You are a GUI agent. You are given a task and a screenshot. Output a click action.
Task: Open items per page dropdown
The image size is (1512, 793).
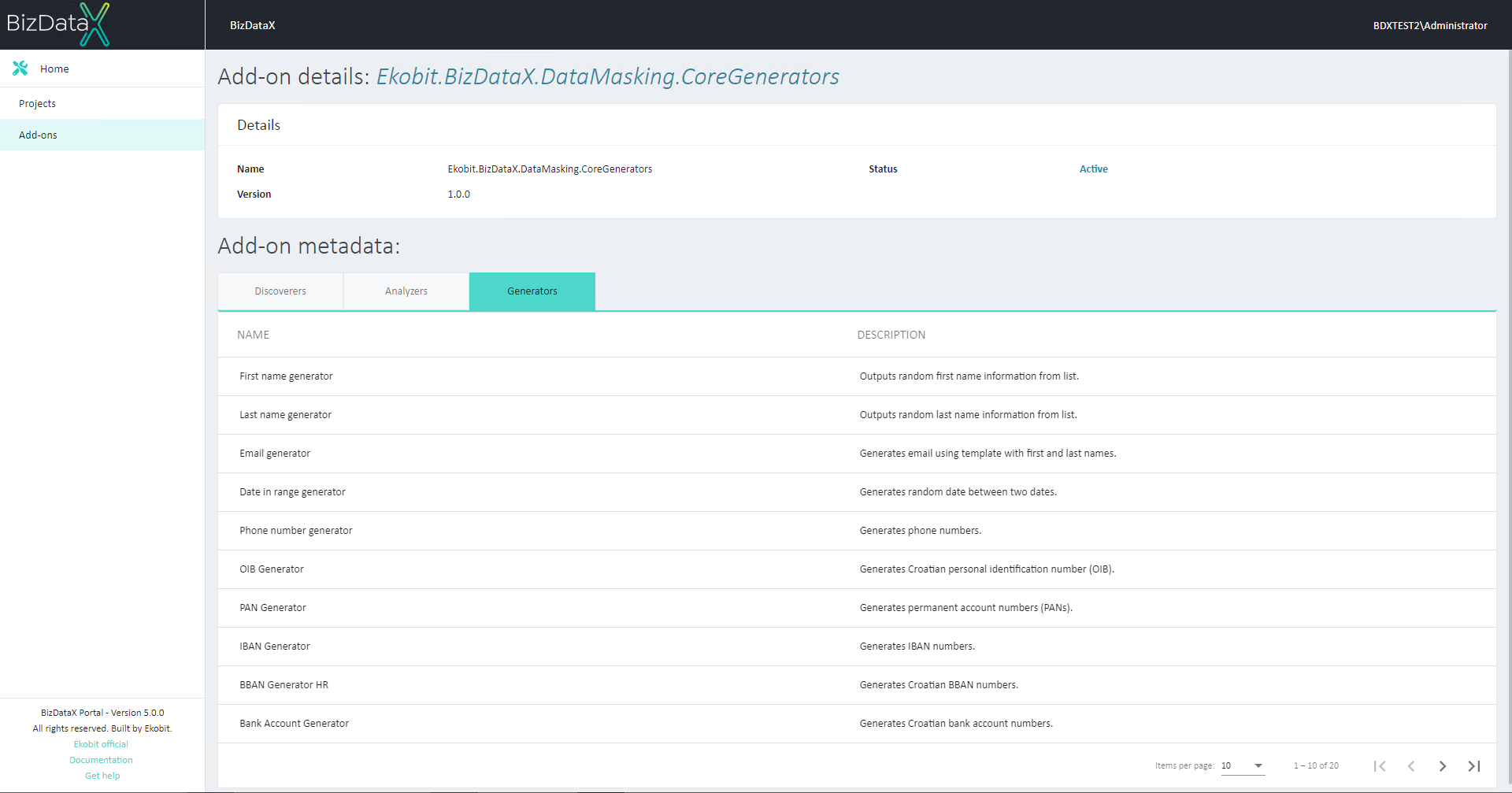pyautogui.click(x=1243, y=765)
